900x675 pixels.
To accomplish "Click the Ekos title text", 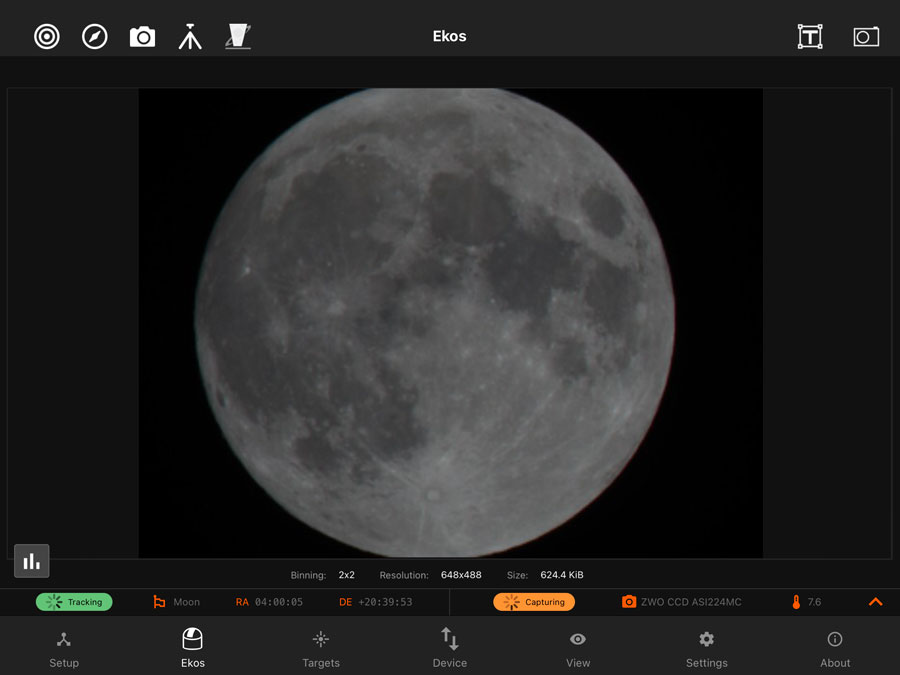I will 449,36.
